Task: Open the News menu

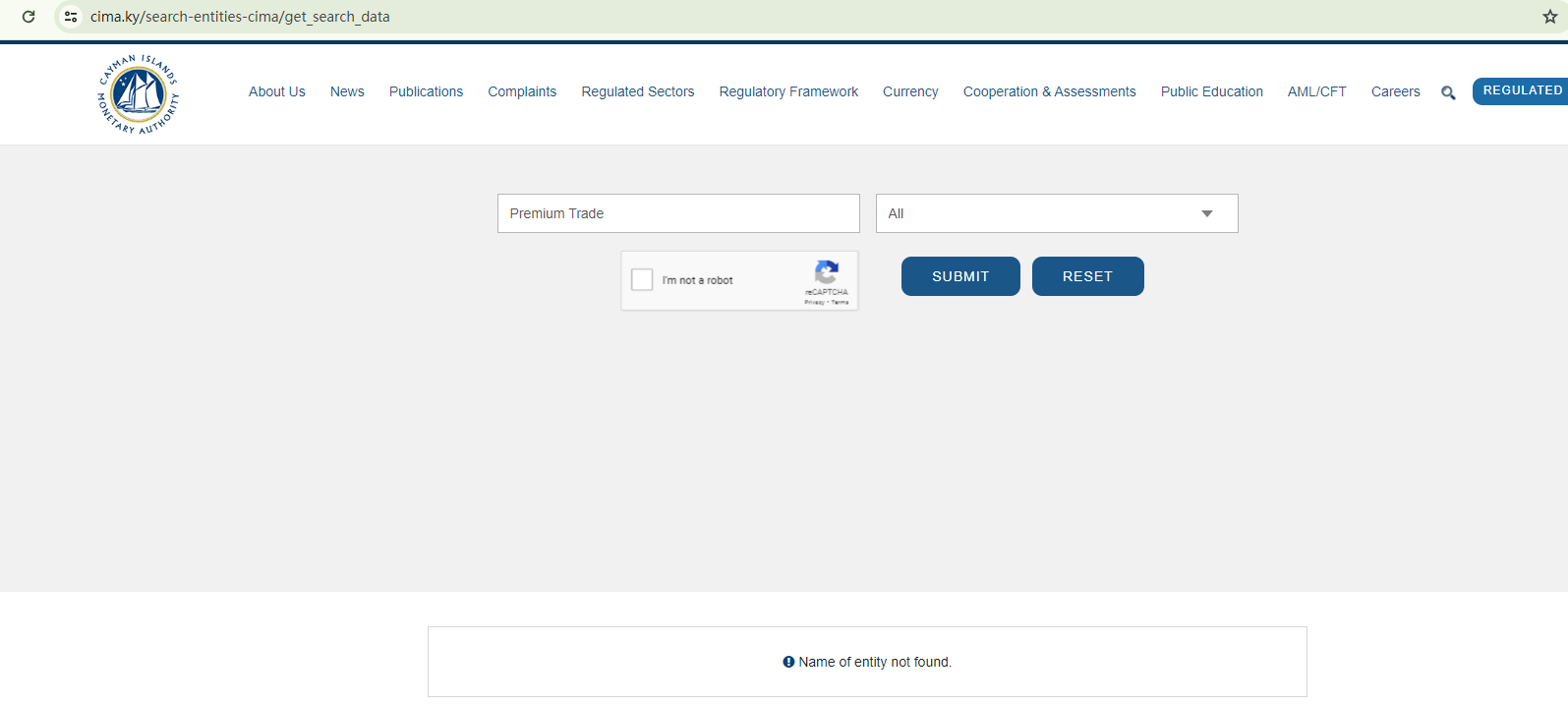Action: coord(347,91)
